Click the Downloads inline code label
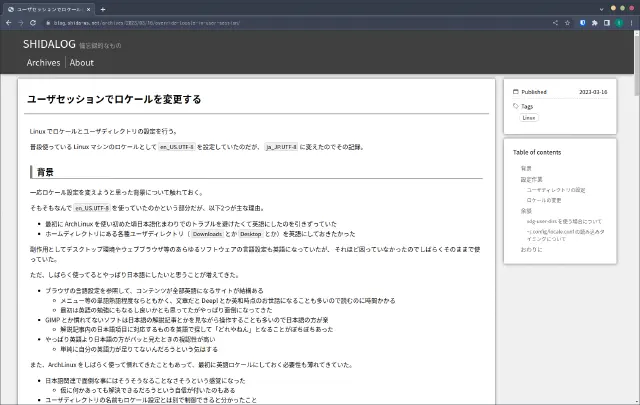The width and height of the screenshot is (640, 405). point(207,234)
